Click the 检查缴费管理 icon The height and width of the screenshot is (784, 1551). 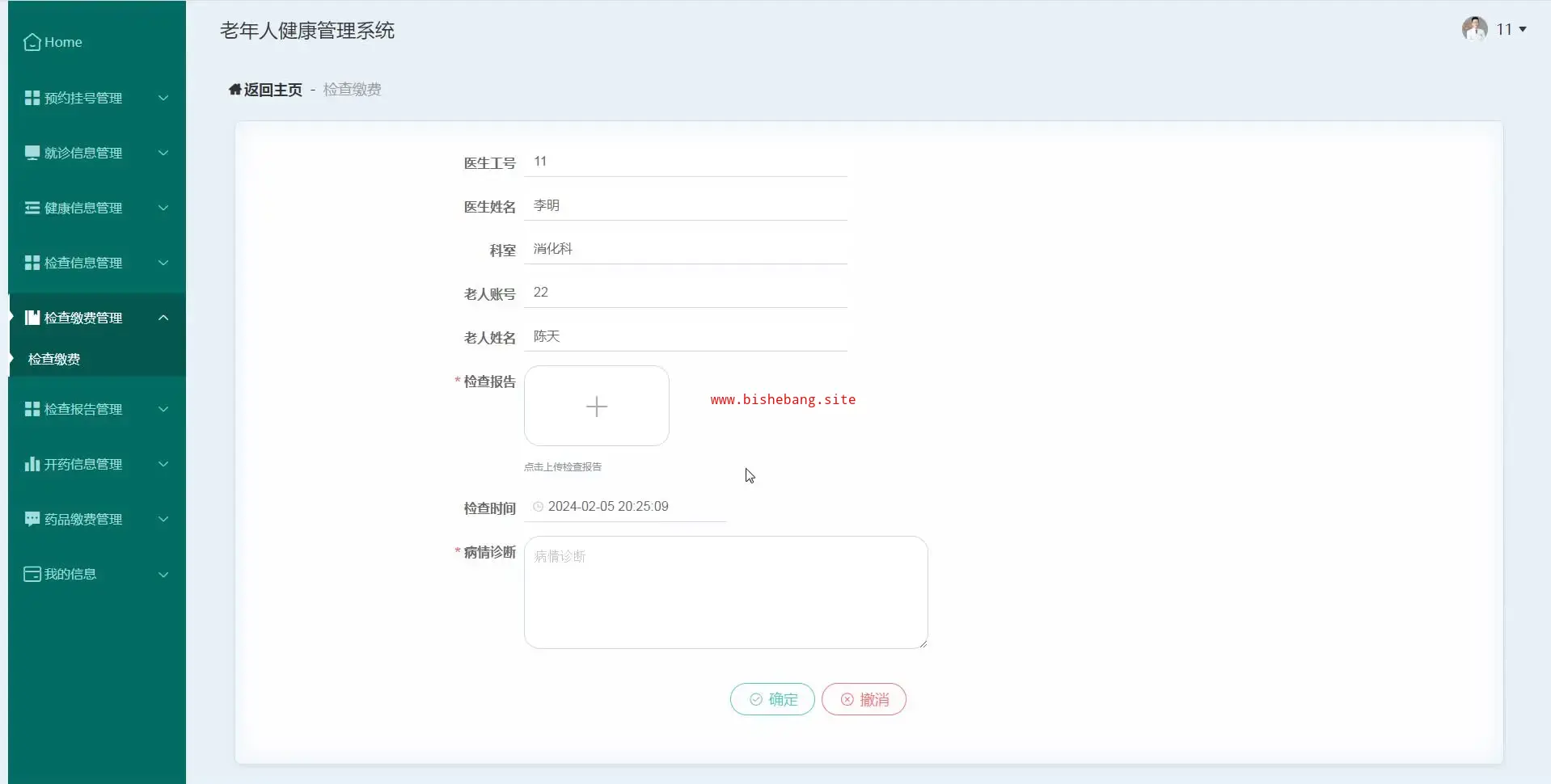(x=32, y=318)
